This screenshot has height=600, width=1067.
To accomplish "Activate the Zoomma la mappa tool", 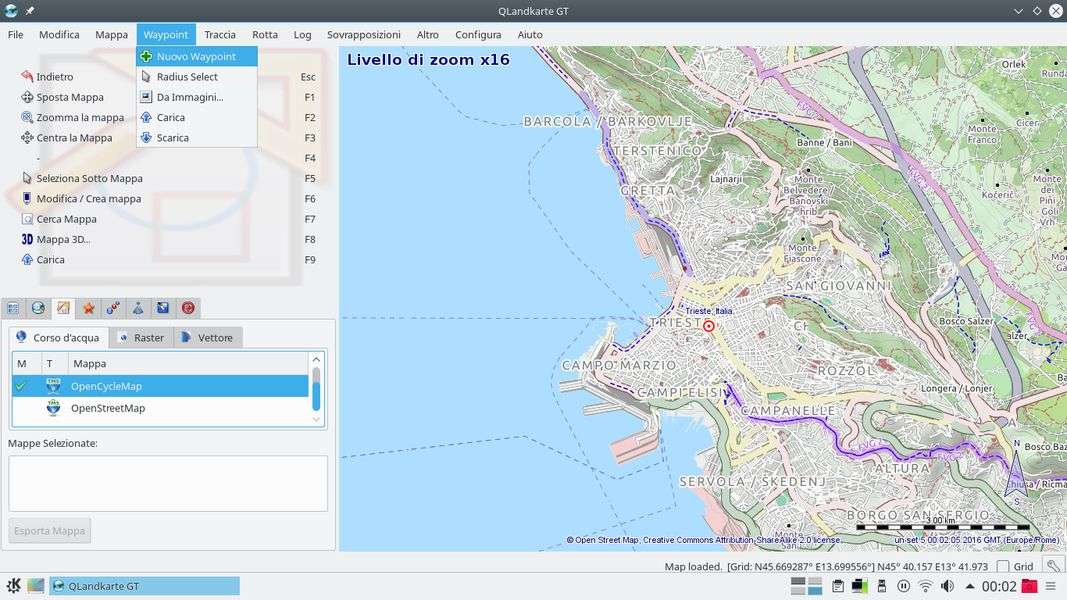I will (80, 118).
